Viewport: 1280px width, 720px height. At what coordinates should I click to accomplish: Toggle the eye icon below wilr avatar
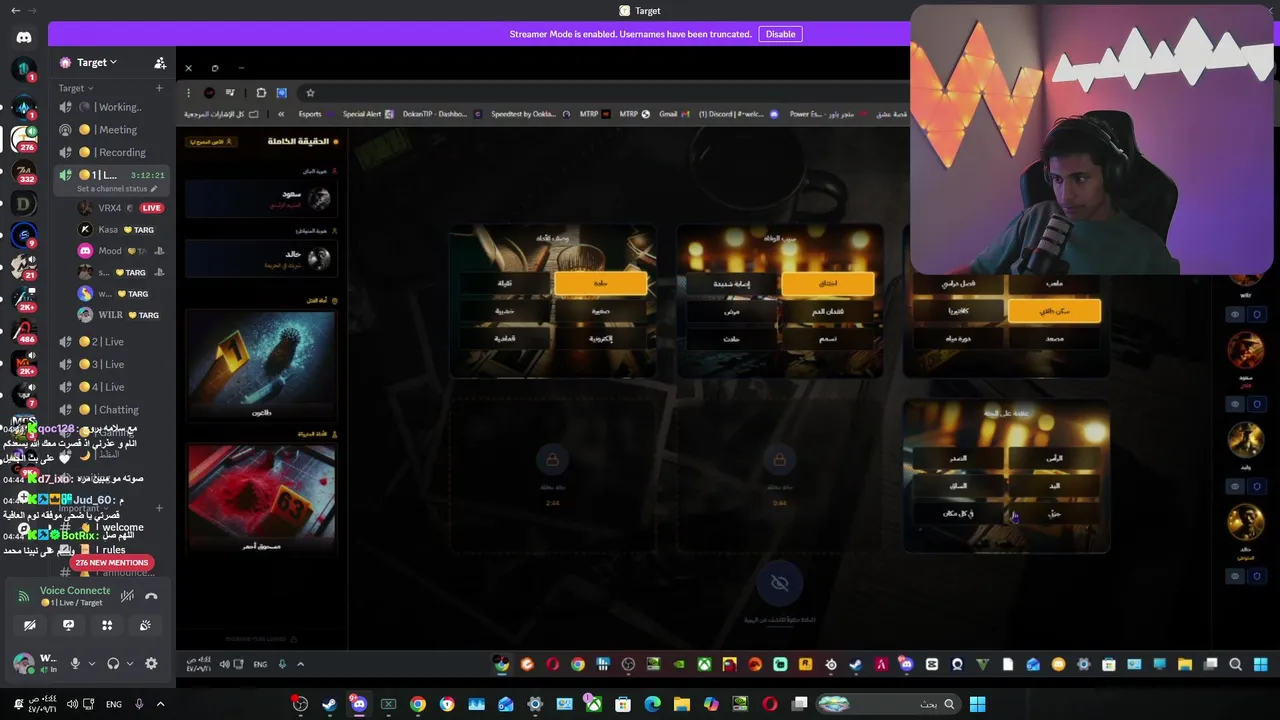[1235, 315]
